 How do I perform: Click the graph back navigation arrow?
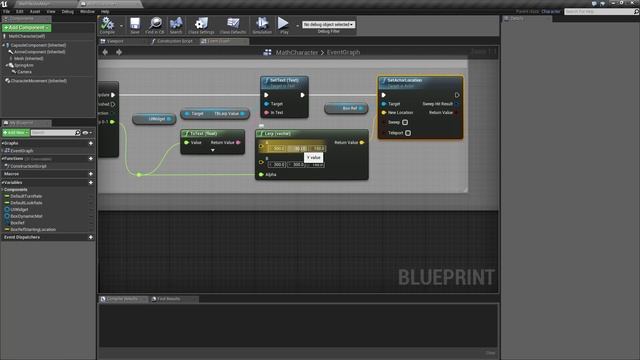click(105, 52)
